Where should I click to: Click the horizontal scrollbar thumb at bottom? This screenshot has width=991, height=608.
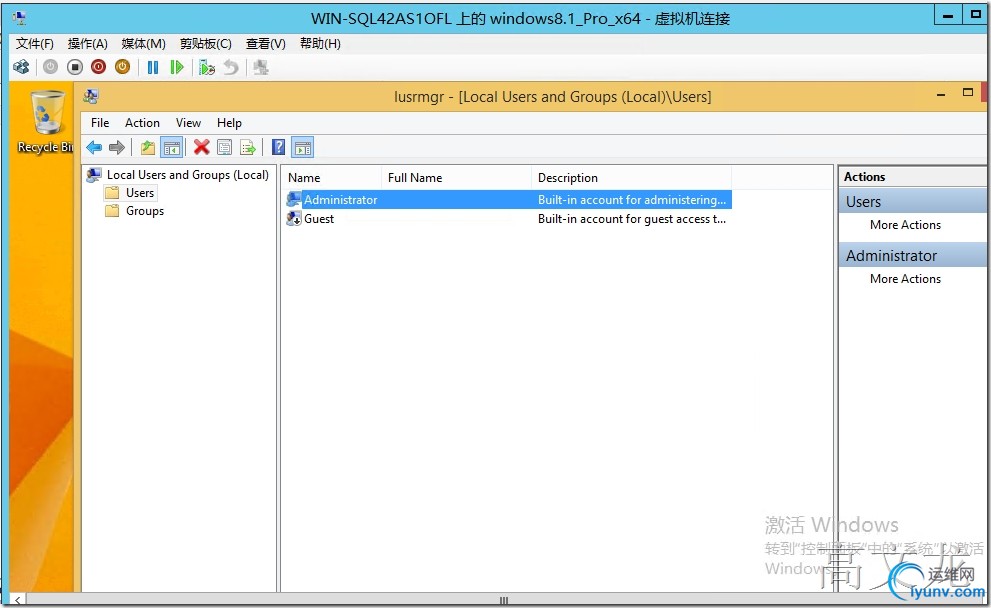(x=504, y=599)
